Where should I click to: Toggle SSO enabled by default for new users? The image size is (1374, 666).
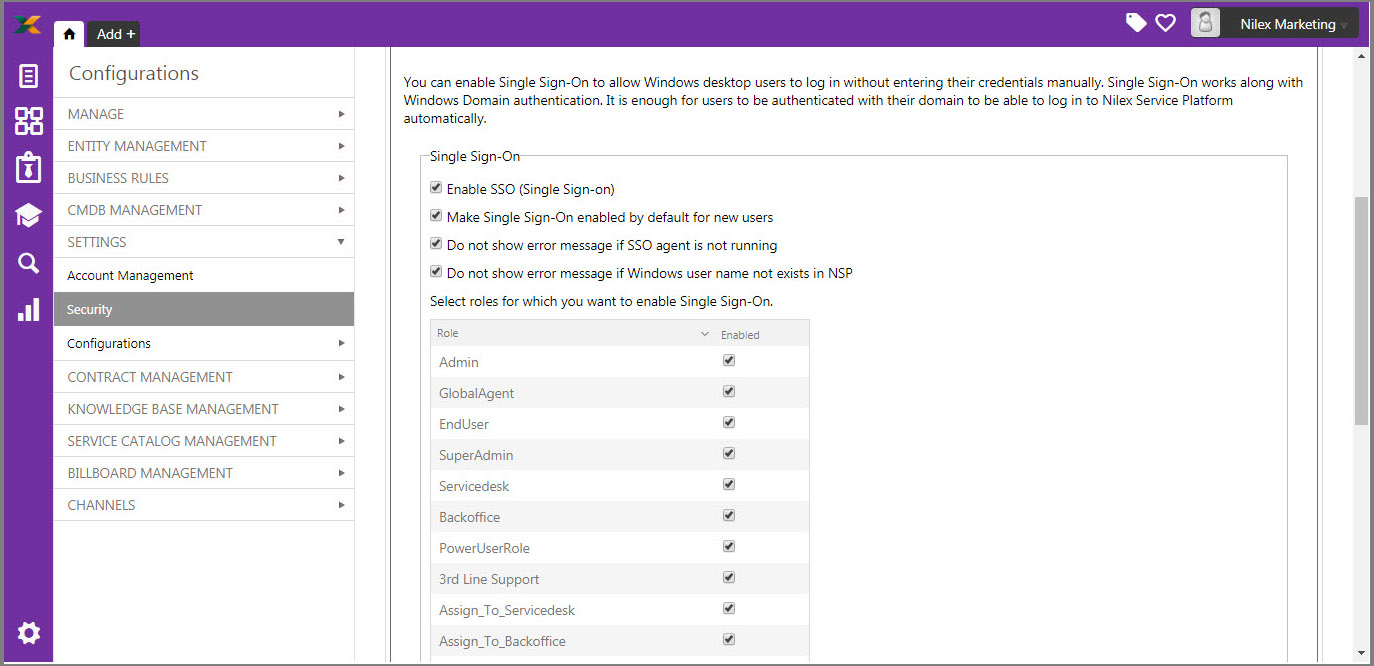[436, 215]
